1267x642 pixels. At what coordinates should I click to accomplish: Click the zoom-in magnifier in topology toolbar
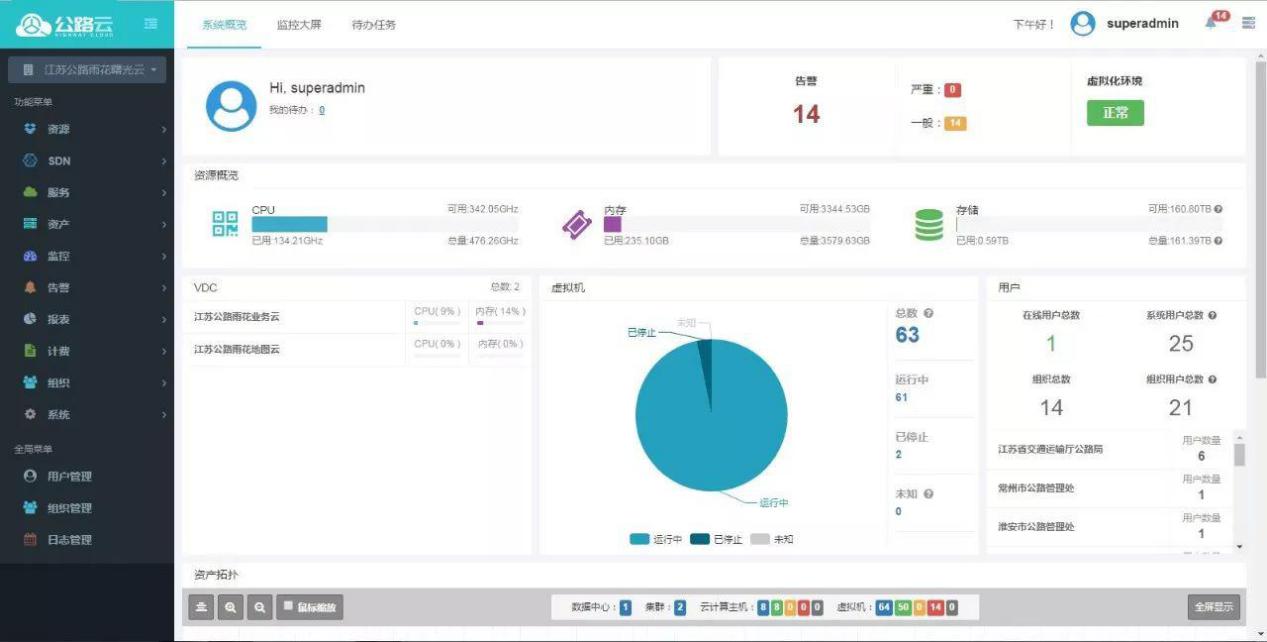click(x=230, y=607)
